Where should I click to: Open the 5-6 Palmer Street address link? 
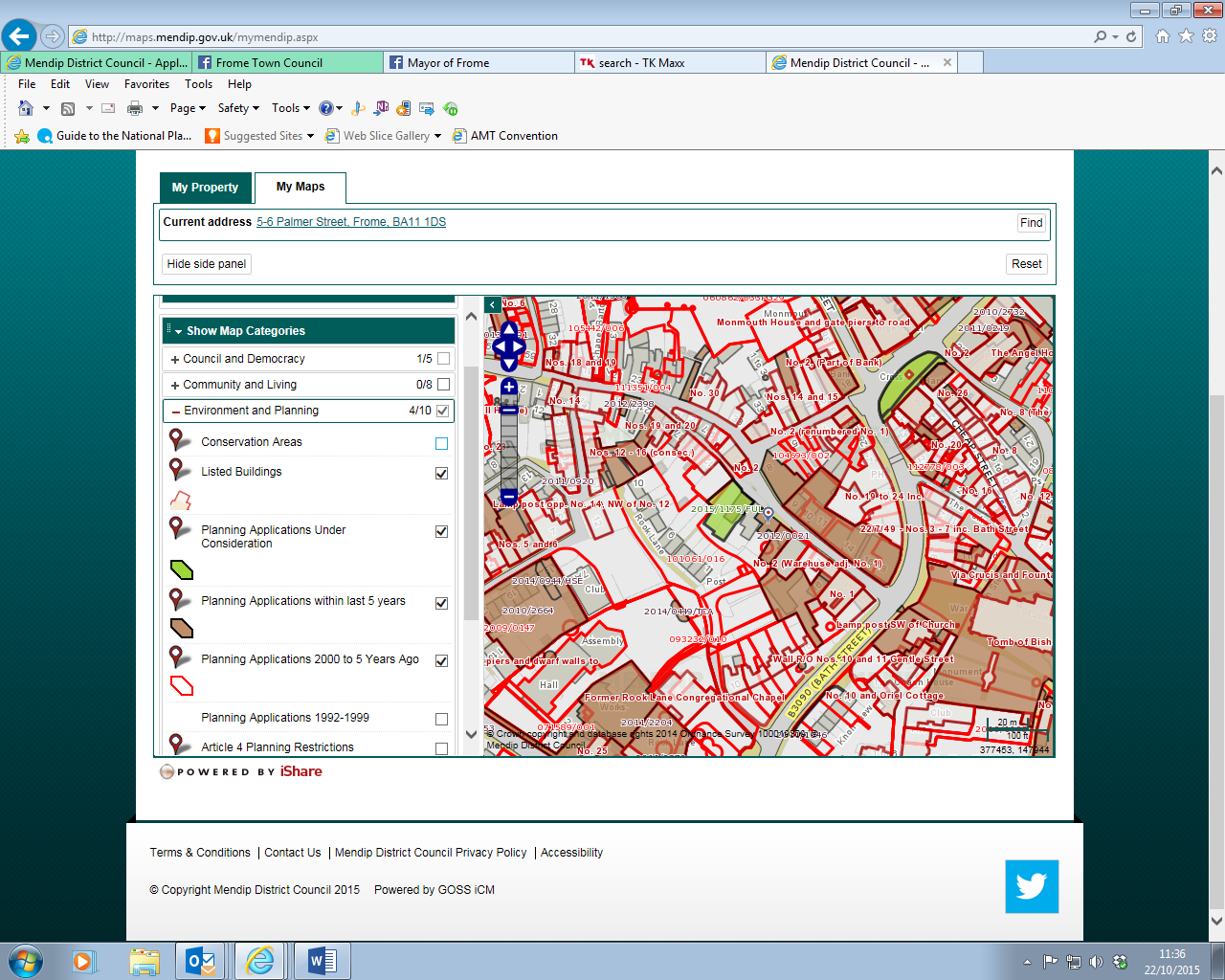[x=351, y=222]
